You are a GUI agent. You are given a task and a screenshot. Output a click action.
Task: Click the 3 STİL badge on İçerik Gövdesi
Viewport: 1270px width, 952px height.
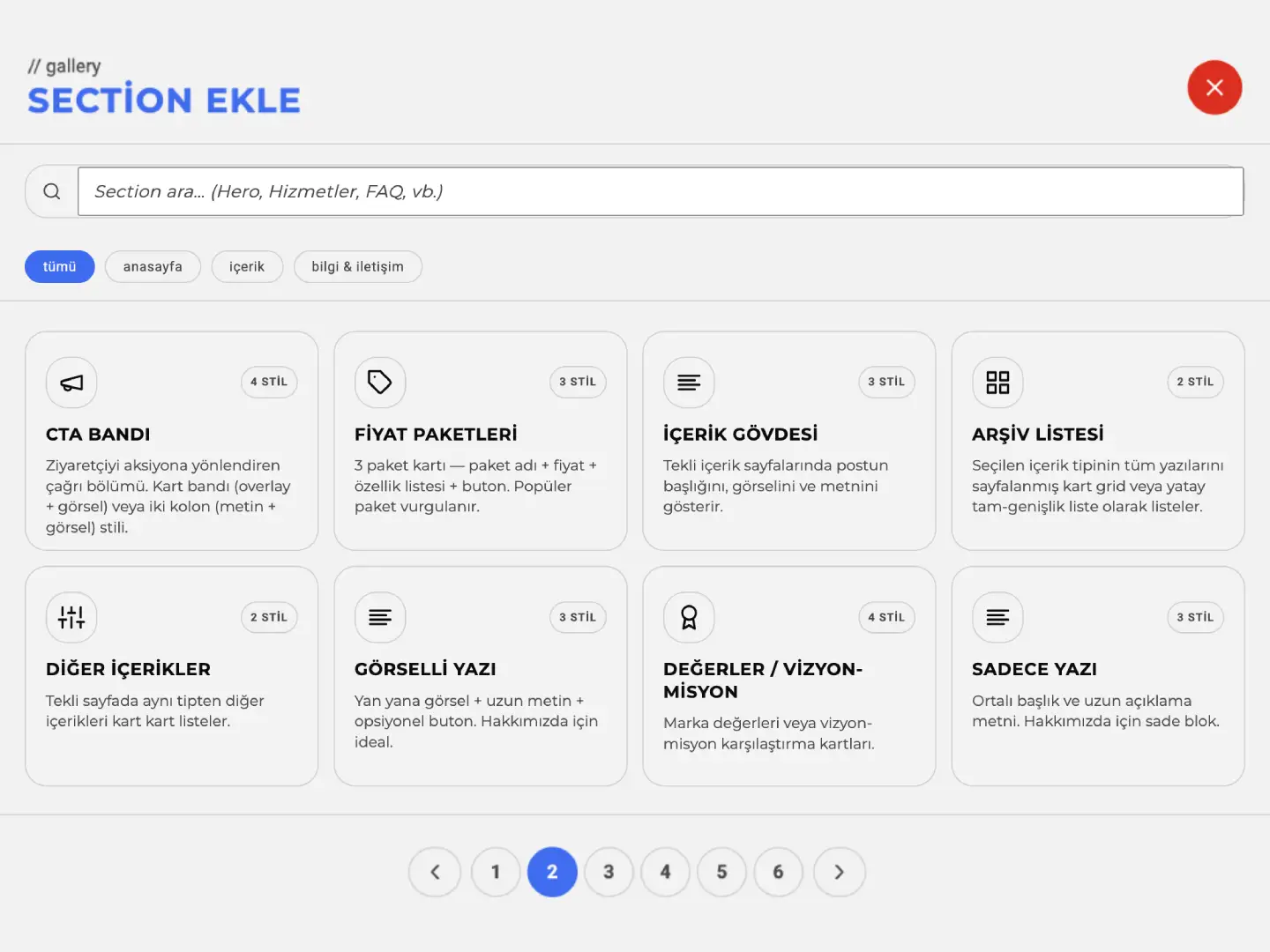pos(886,382)
